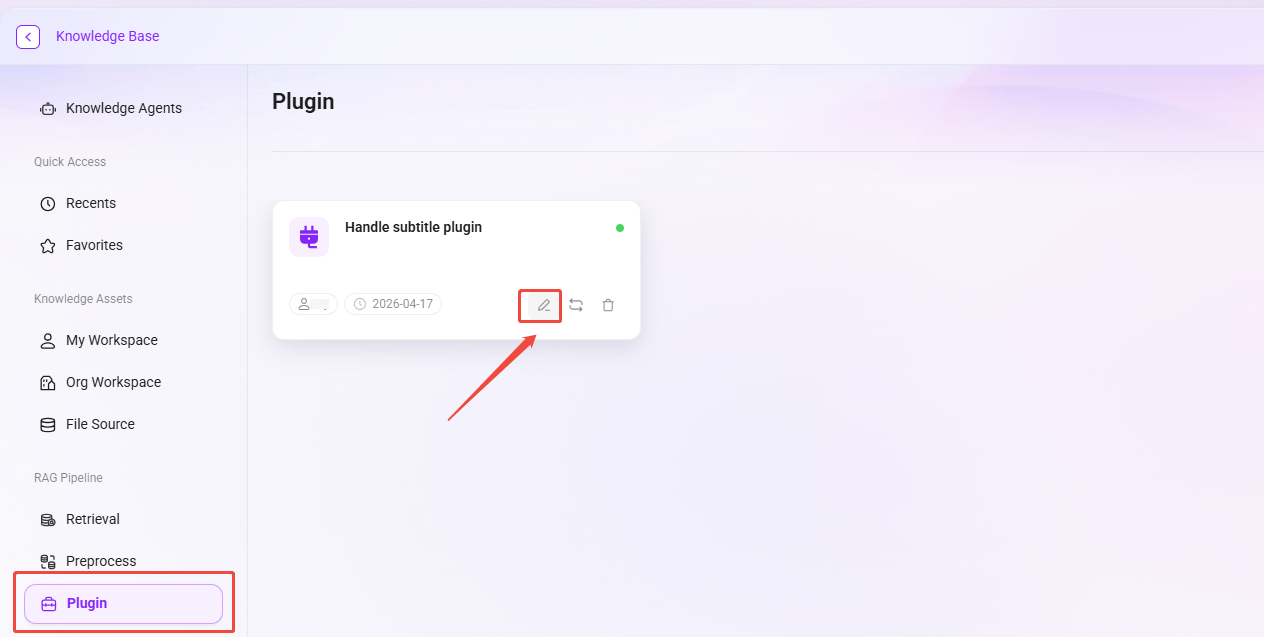
Task: Click the purple plug icon on the plugin card
Action: click(309, 237)
